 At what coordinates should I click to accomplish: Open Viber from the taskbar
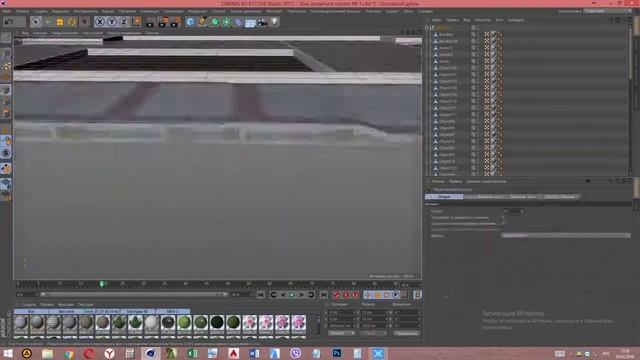(296, 353)
